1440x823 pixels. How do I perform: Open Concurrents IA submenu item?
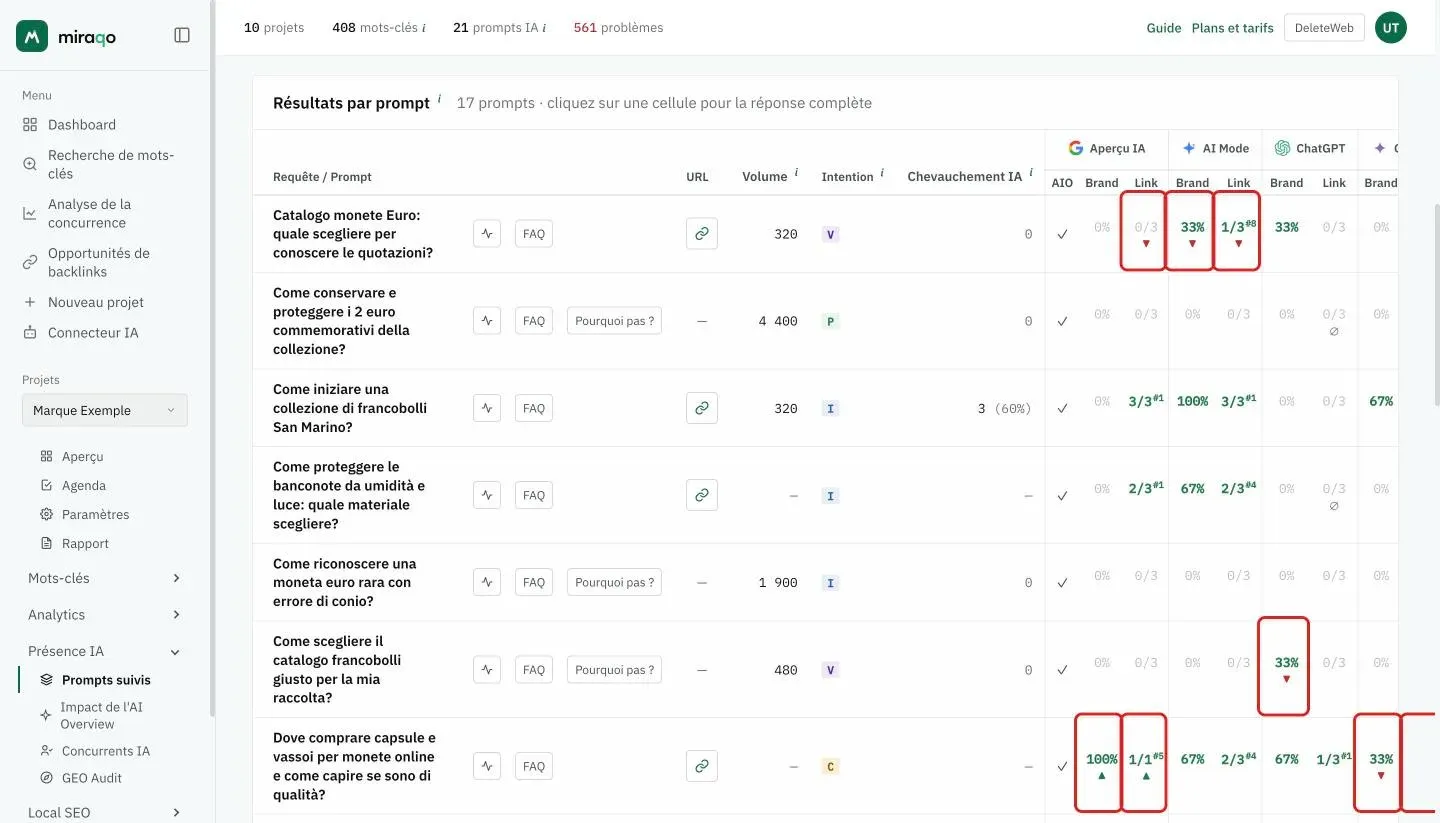tap(106, 751)
